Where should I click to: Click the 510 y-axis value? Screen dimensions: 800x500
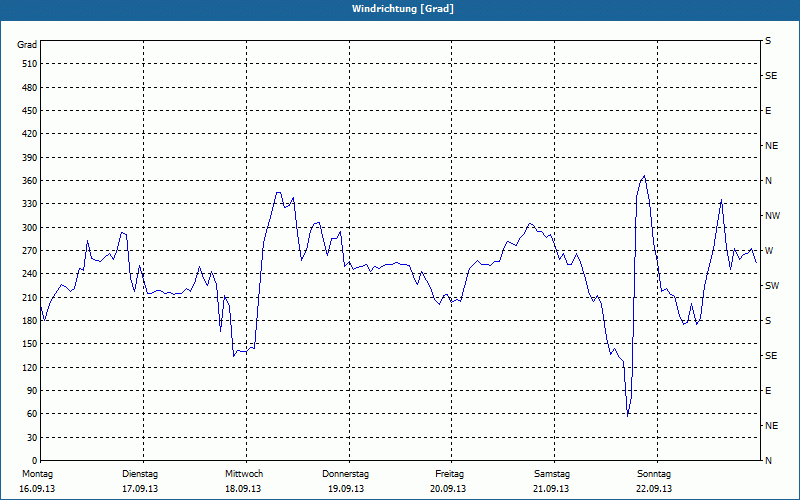[30, 64]
